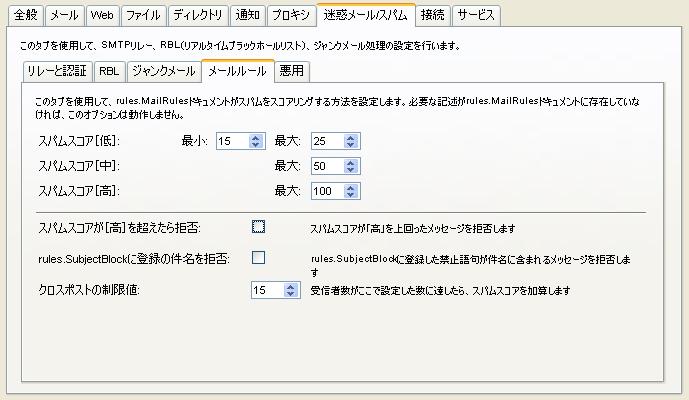Viewport: 689px width, 400px height.
Task: Open the 通知 tab
Action: point(247,15)
